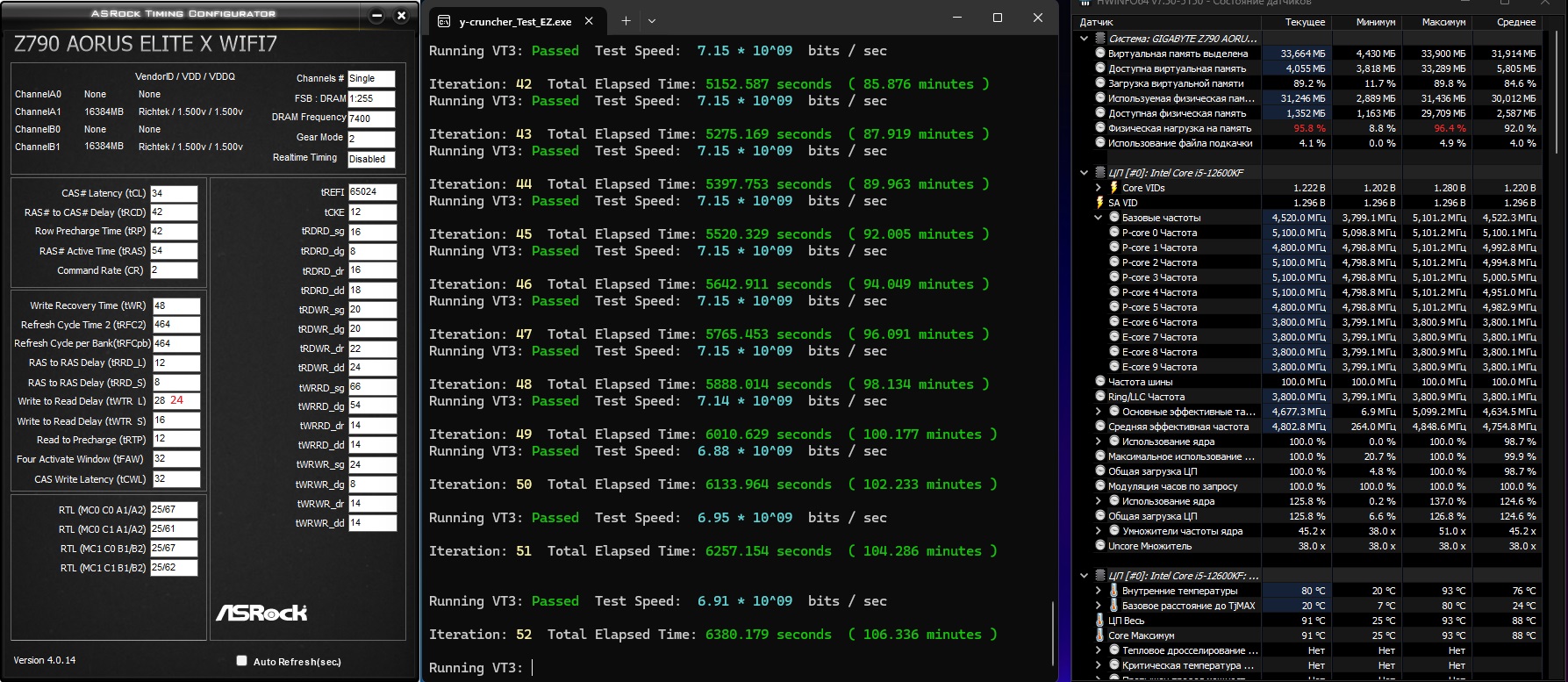1568x682 pixels.
Task: Close the ASRock Timing Configurator window
Action: (x=401, y=15)
